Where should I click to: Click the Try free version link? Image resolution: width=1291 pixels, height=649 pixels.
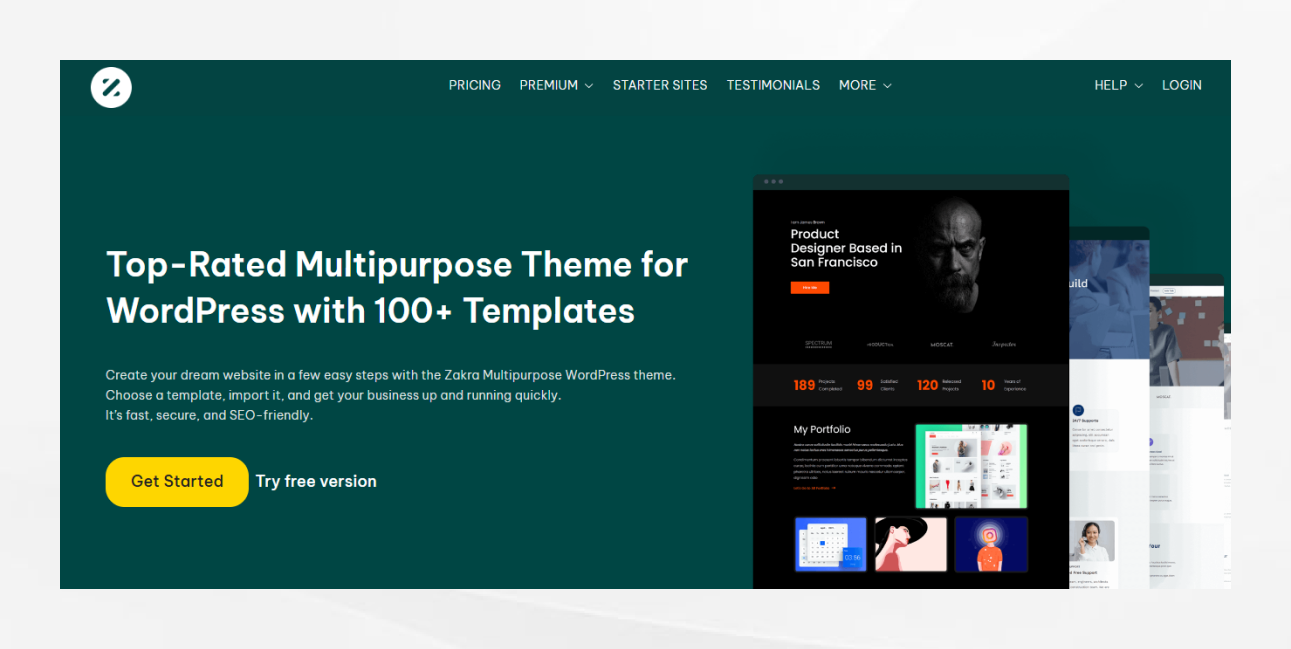coord(316,481)
